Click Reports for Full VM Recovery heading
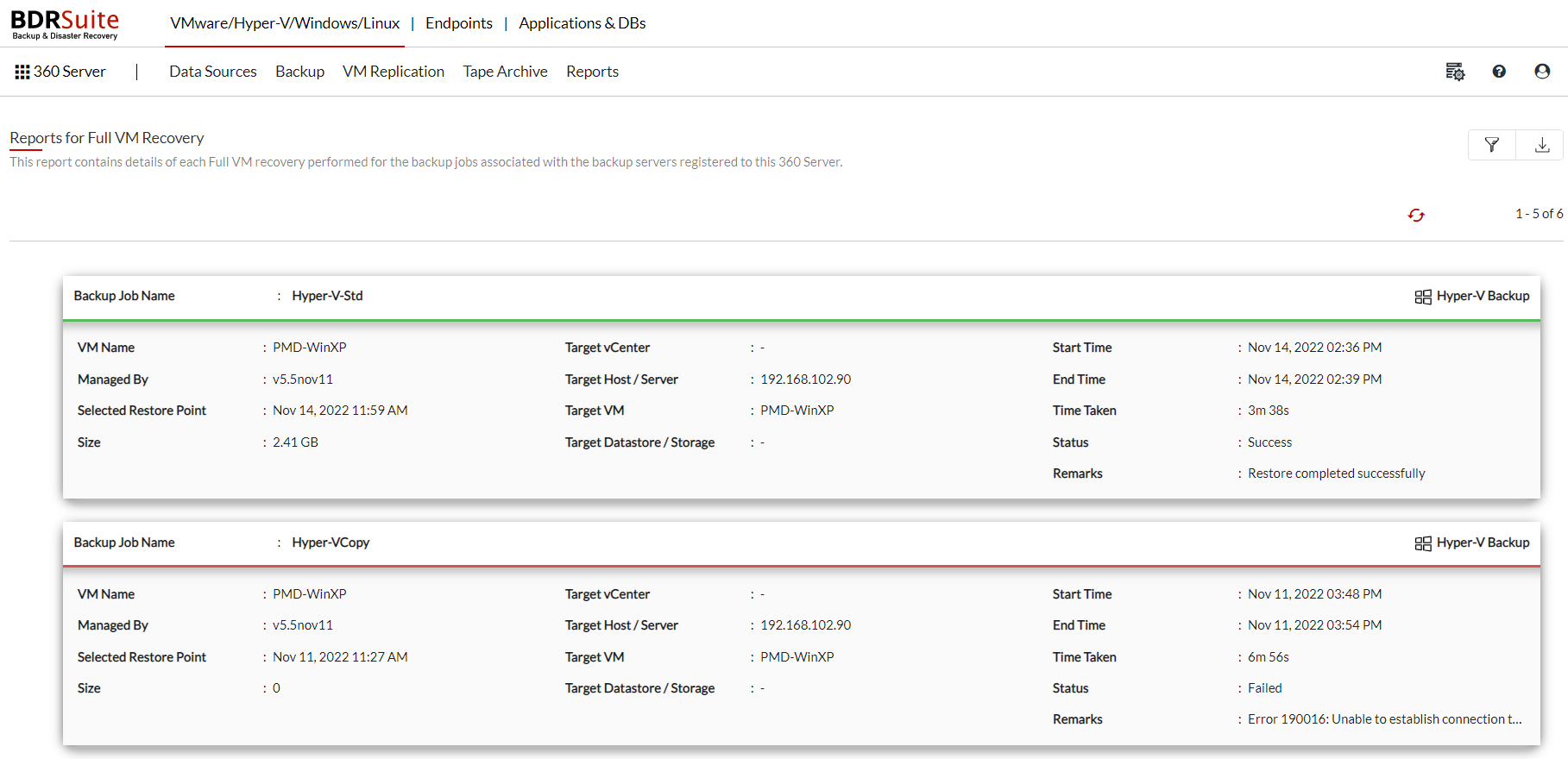Viewport: 1568px width, 759px height. point(107,138)
